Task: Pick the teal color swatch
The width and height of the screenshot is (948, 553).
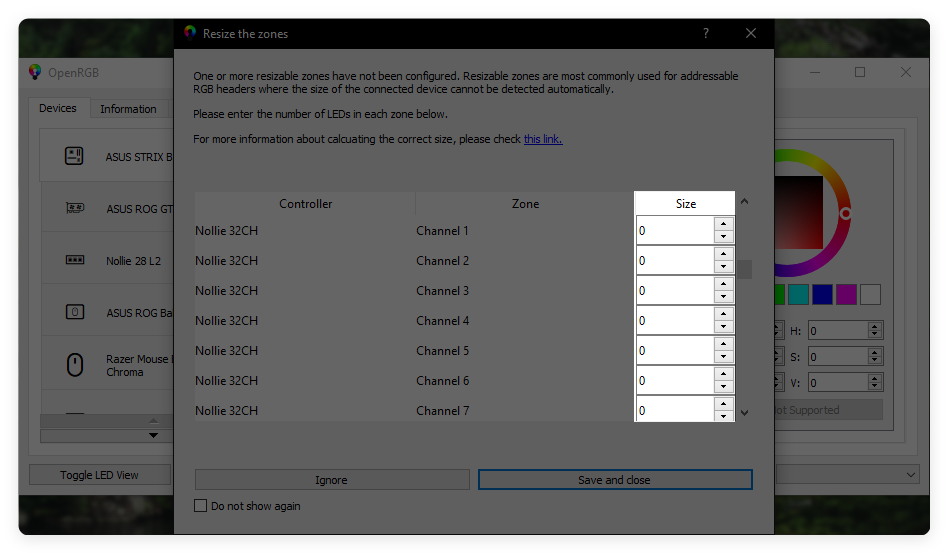Action: click(798, 294)
